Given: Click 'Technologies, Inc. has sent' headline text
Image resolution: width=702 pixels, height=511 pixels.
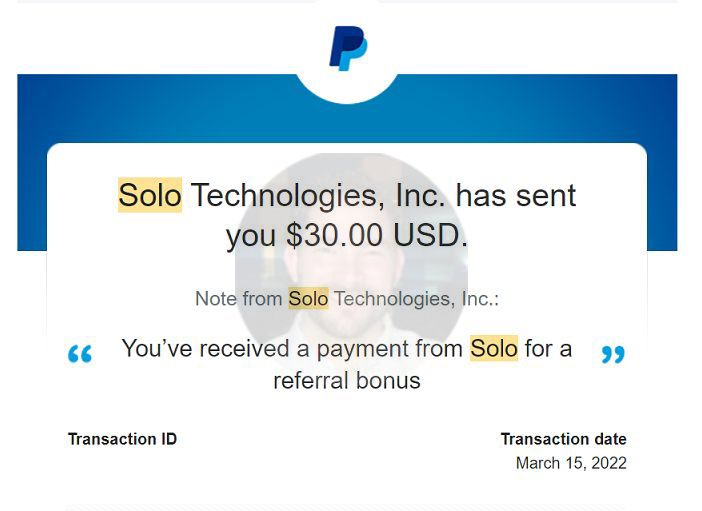Looking at the screenshot, I should (x=384, y=195).
